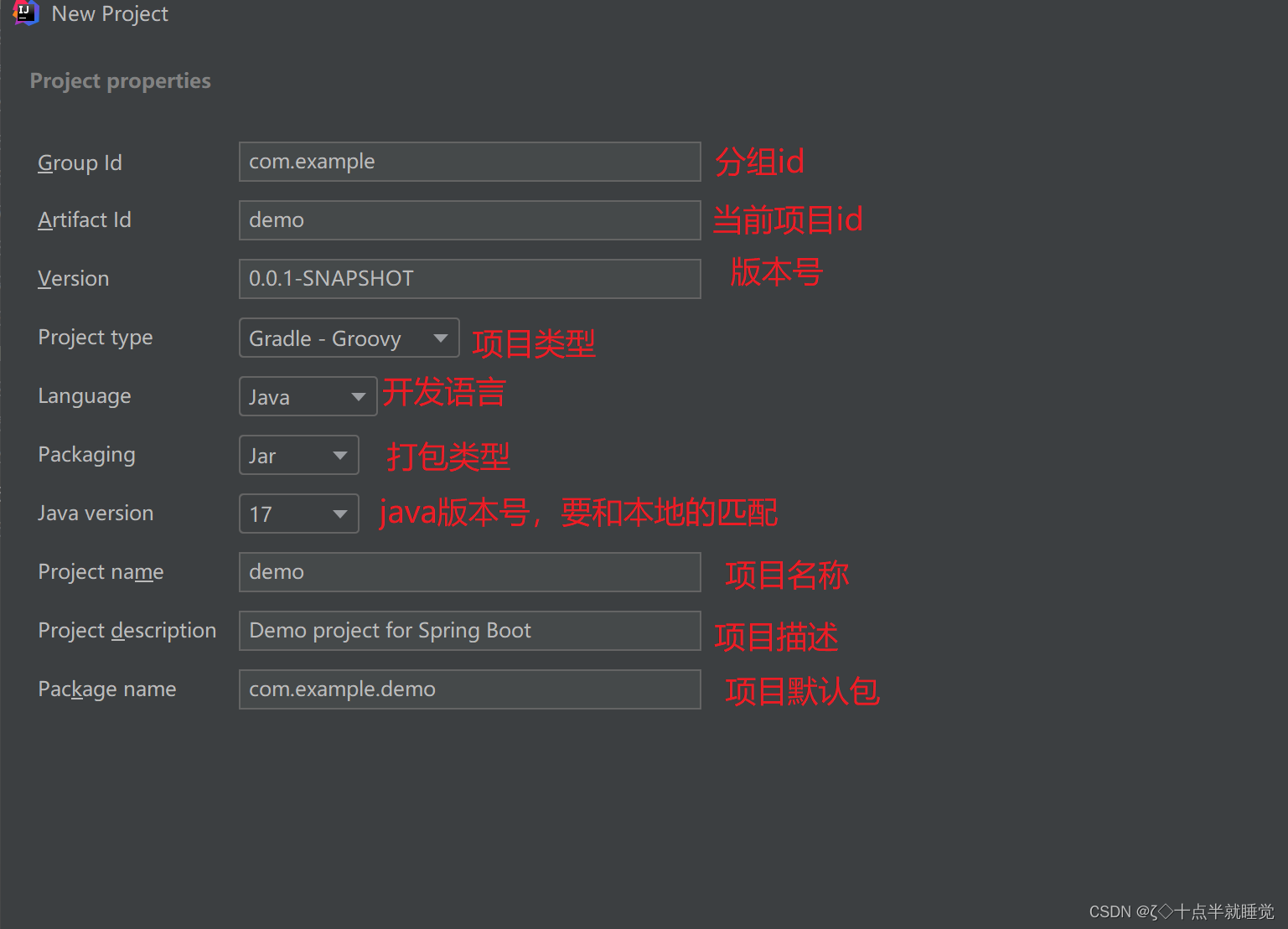The image size is (1288, 929).
Task: Click the Artifact Id label
Action: (x=85, y=220)
